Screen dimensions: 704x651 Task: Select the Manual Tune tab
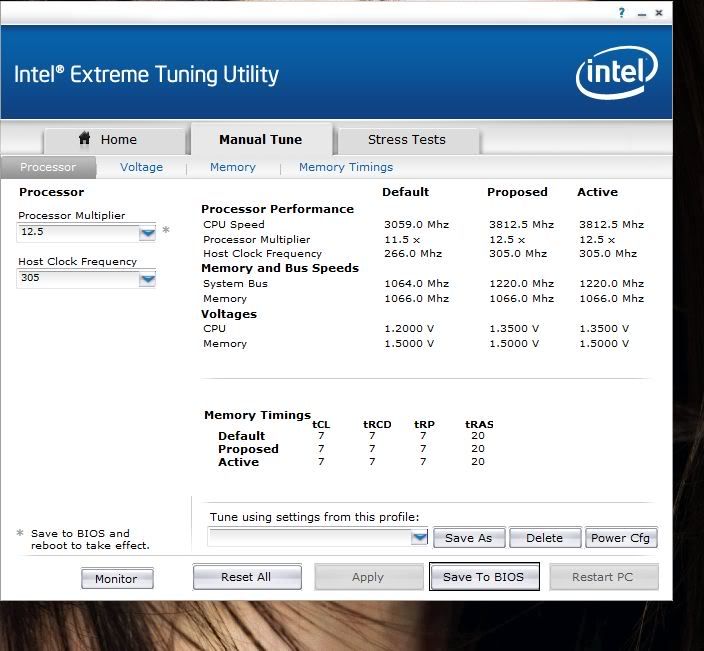(x=261, y=139)
